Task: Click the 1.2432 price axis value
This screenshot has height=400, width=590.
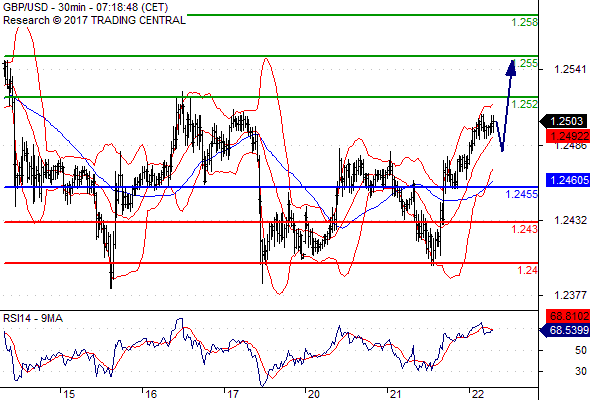Action: coord(570,220)
